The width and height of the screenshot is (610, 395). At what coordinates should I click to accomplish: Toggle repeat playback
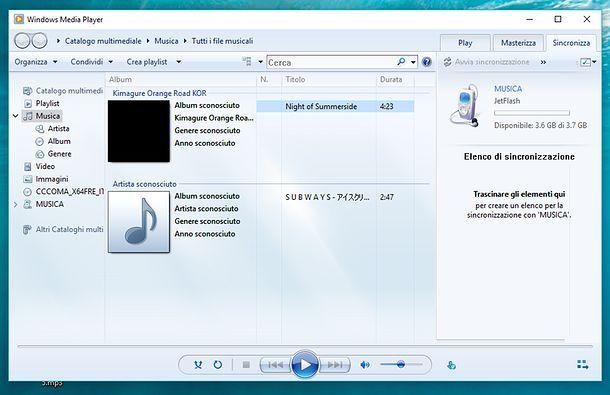[218, 365]
